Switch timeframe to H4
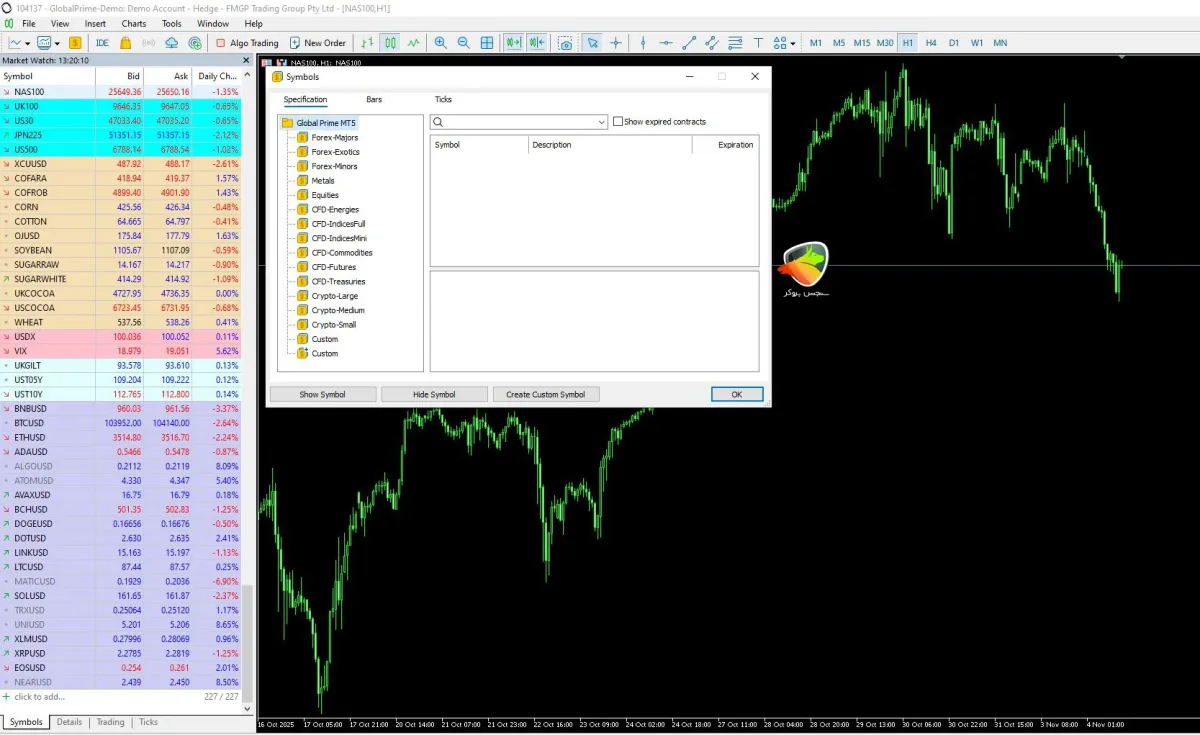 (931, 43)
